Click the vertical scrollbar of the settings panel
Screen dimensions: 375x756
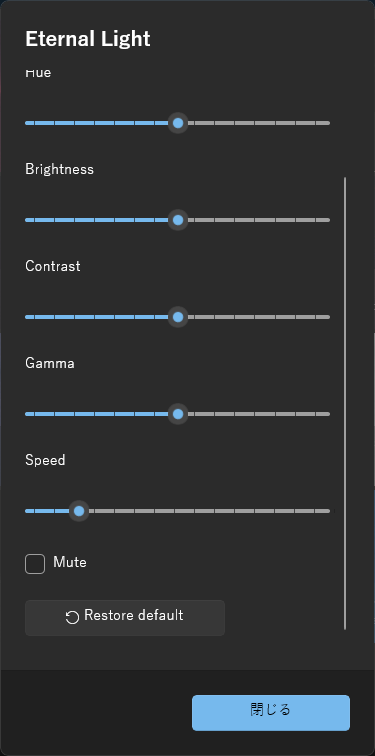345,403
